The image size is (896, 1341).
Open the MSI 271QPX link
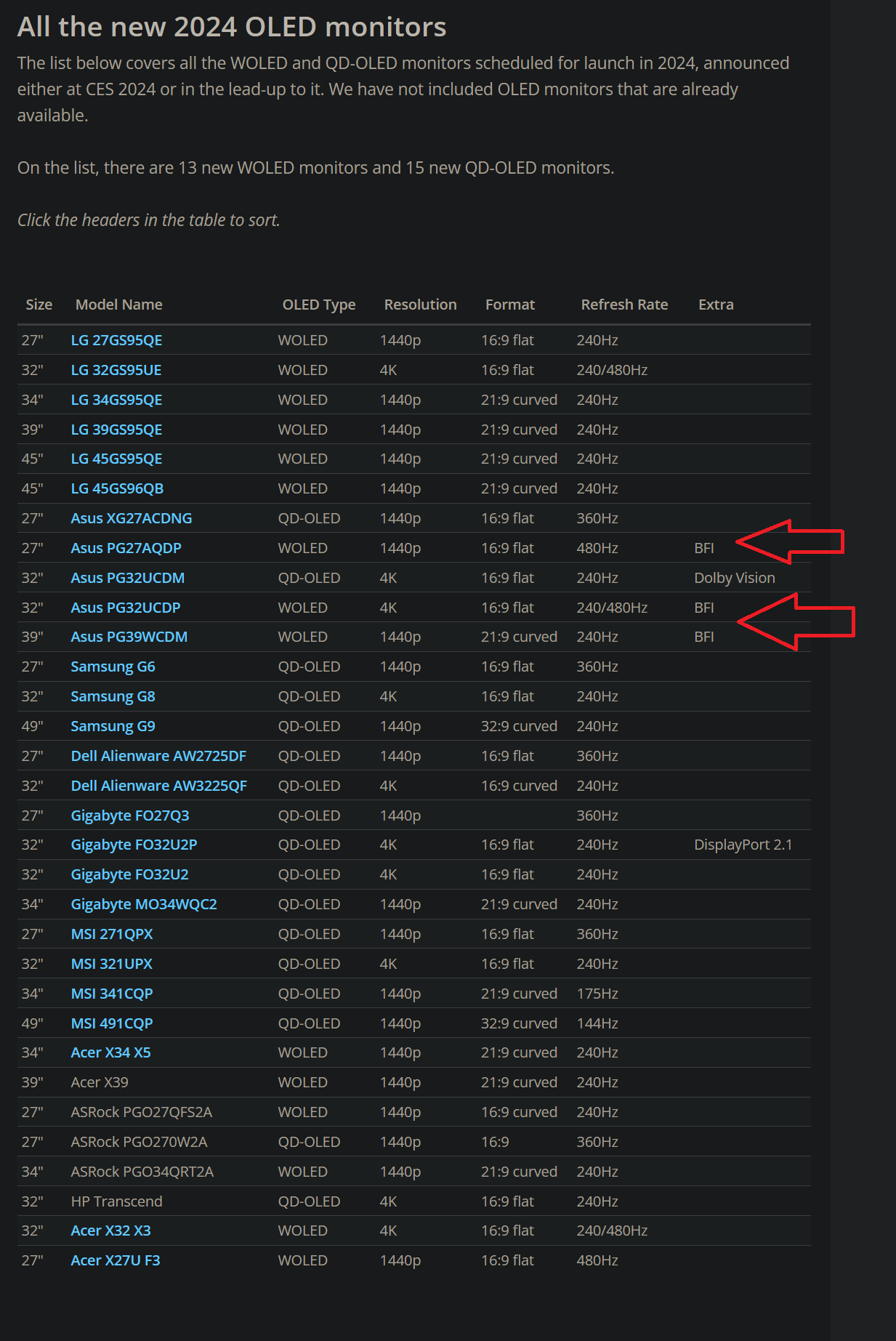pyautogui.click(x=112, y=934)
